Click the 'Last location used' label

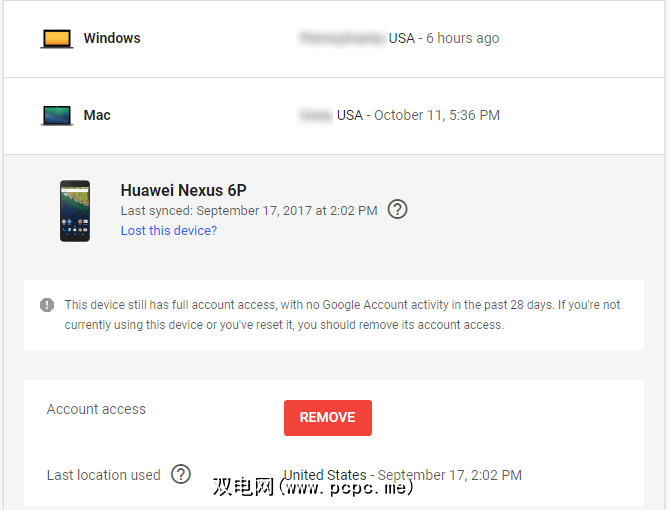[103, 475]
